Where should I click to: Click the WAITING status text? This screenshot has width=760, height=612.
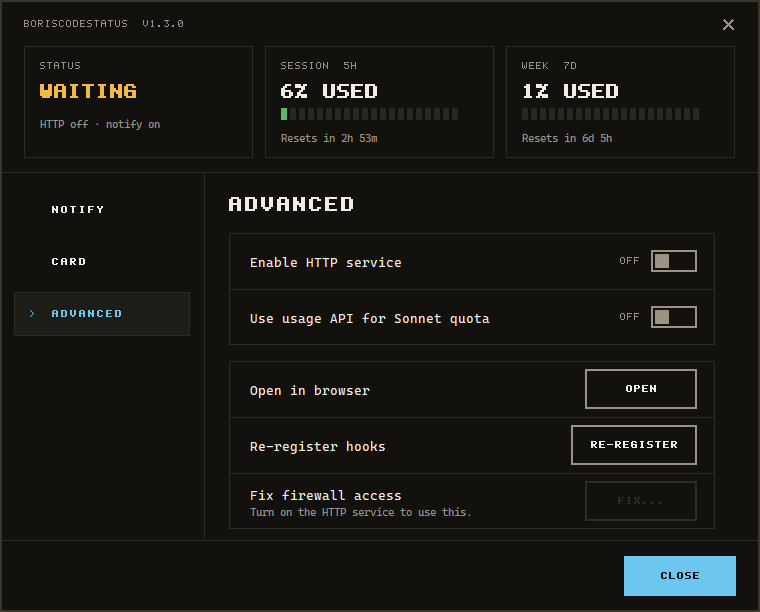tap(88, 91)
